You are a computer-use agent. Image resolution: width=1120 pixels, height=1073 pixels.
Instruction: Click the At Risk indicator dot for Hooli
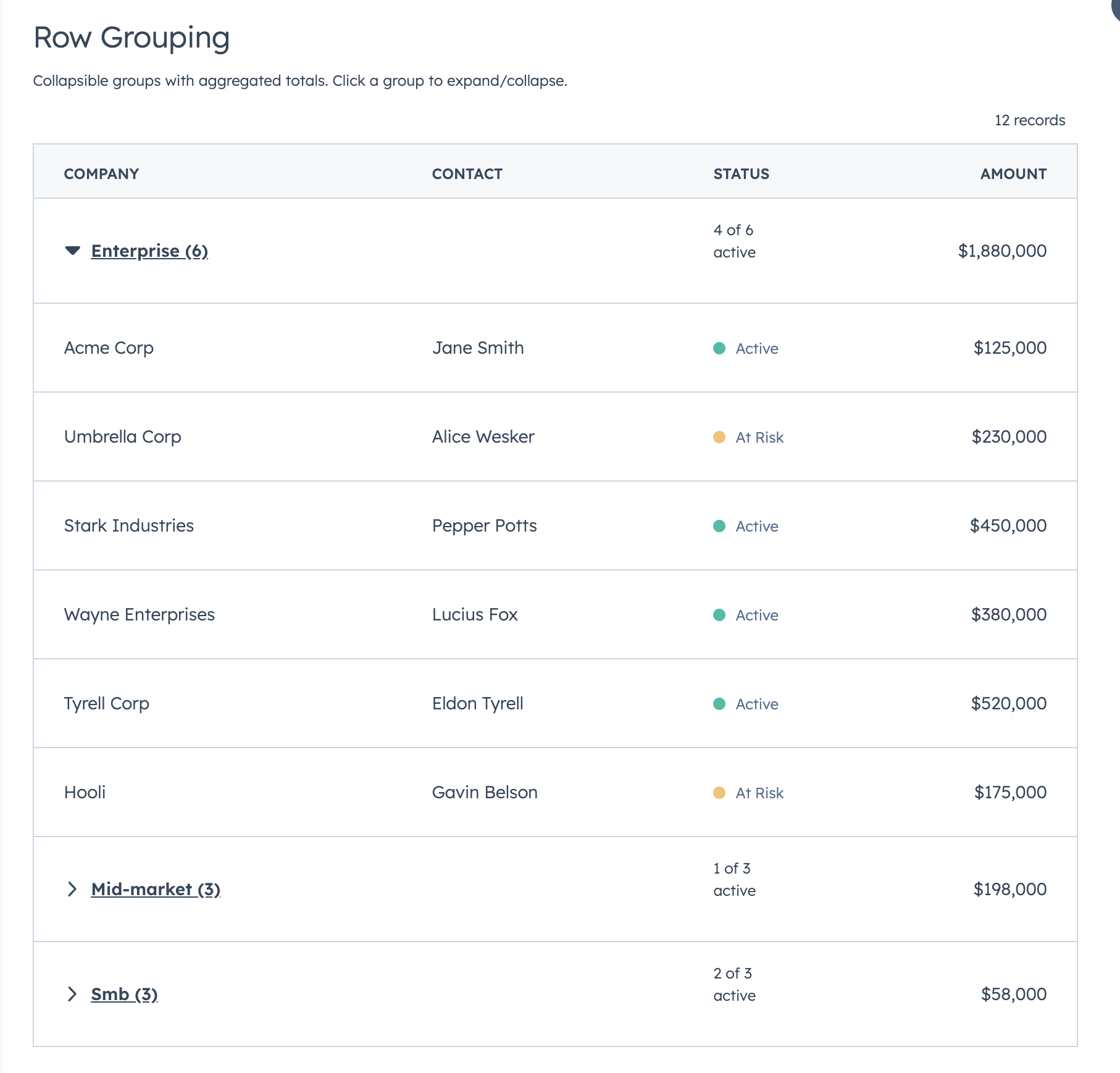click(721, 793)
